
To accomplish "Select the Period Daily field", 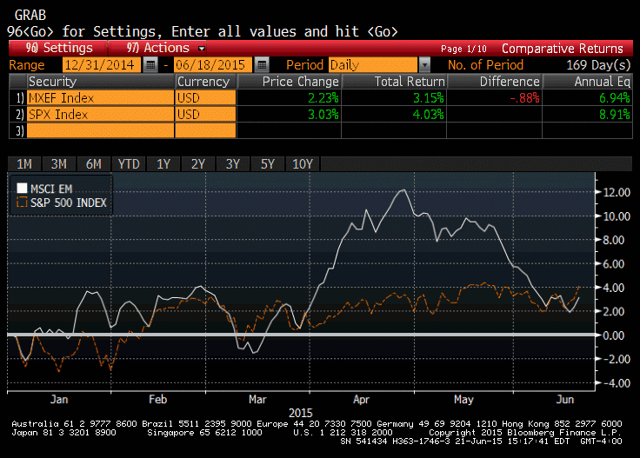I will tap(373, 64).
